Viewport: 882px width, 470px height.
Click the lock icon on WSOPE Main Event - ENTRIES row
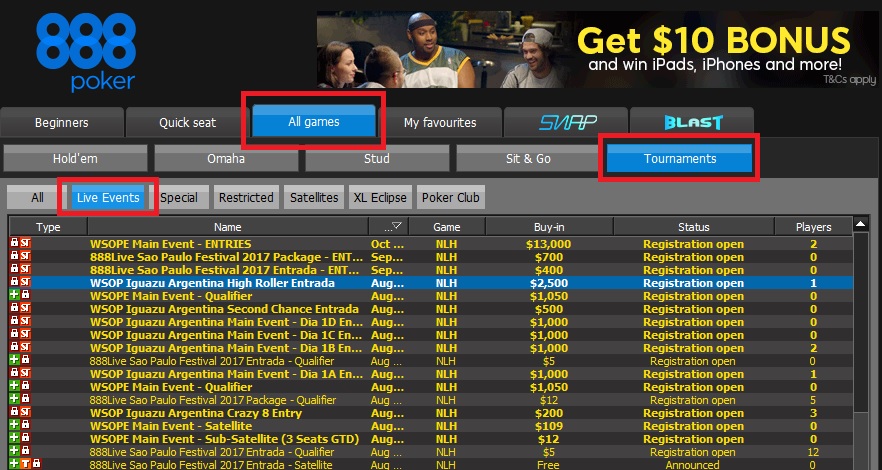coord(15,244)
